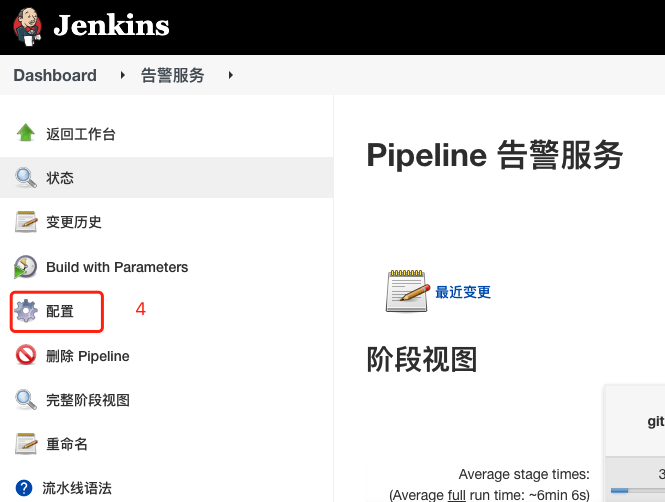Click the Jenkins butler logo icon
The height and width of the screenshot is (502, 665).
click(28, 25)
